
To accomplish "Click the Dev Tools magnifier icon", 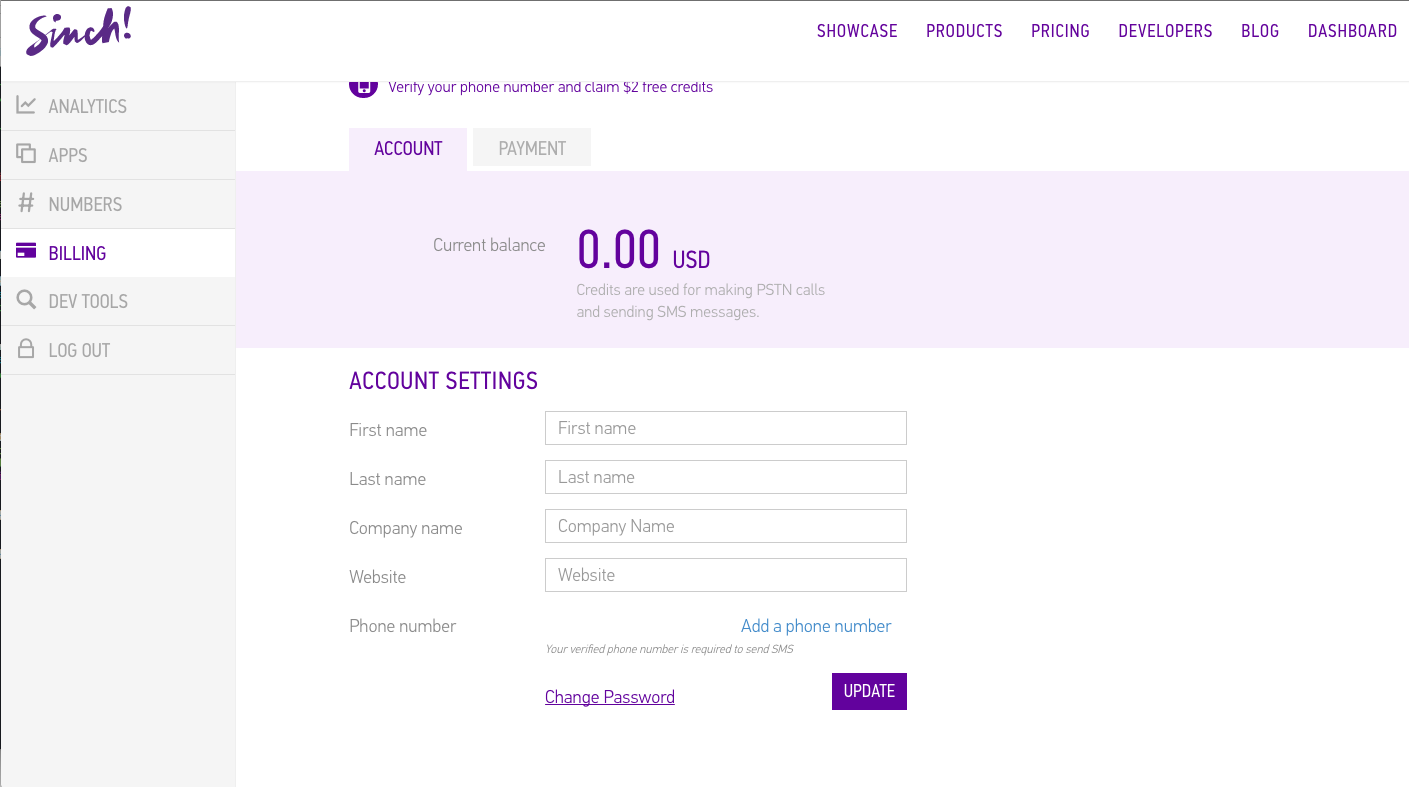I will tap(26, 300).
